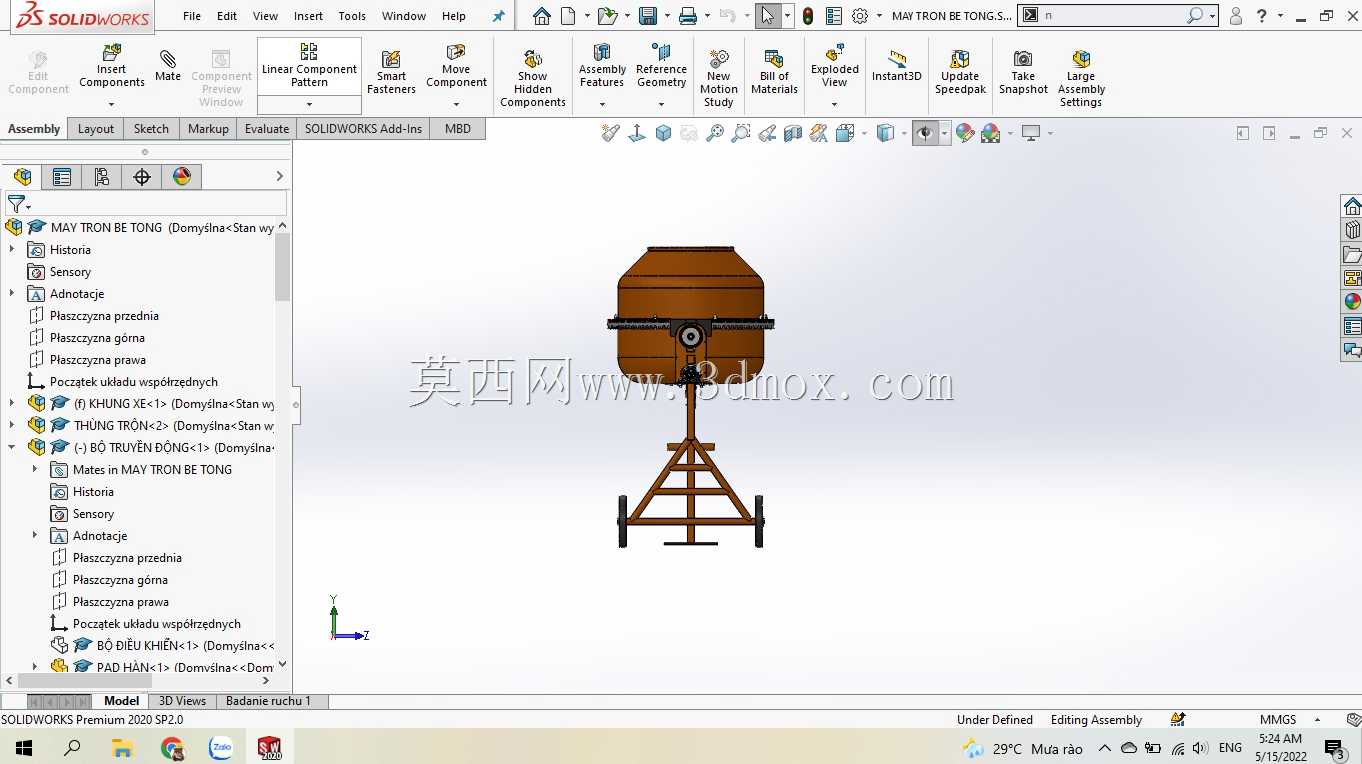The width and height of the screenshot is (1362, 764).
Task: Open the ConfigurationManager tab icon
Action: pyautogui.click(x=102, y=177)
